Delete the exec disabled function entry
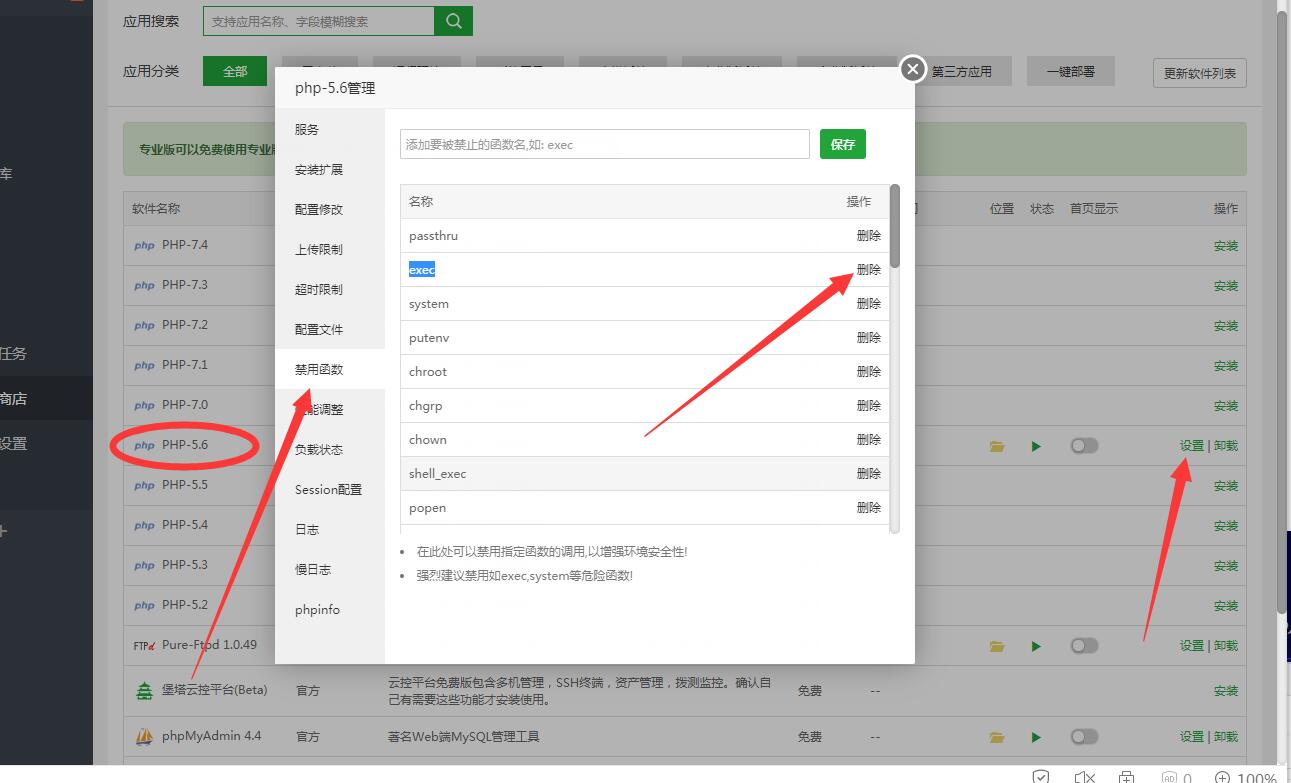The height and width of the screenshot is (783, 1291). pos(868,270)
